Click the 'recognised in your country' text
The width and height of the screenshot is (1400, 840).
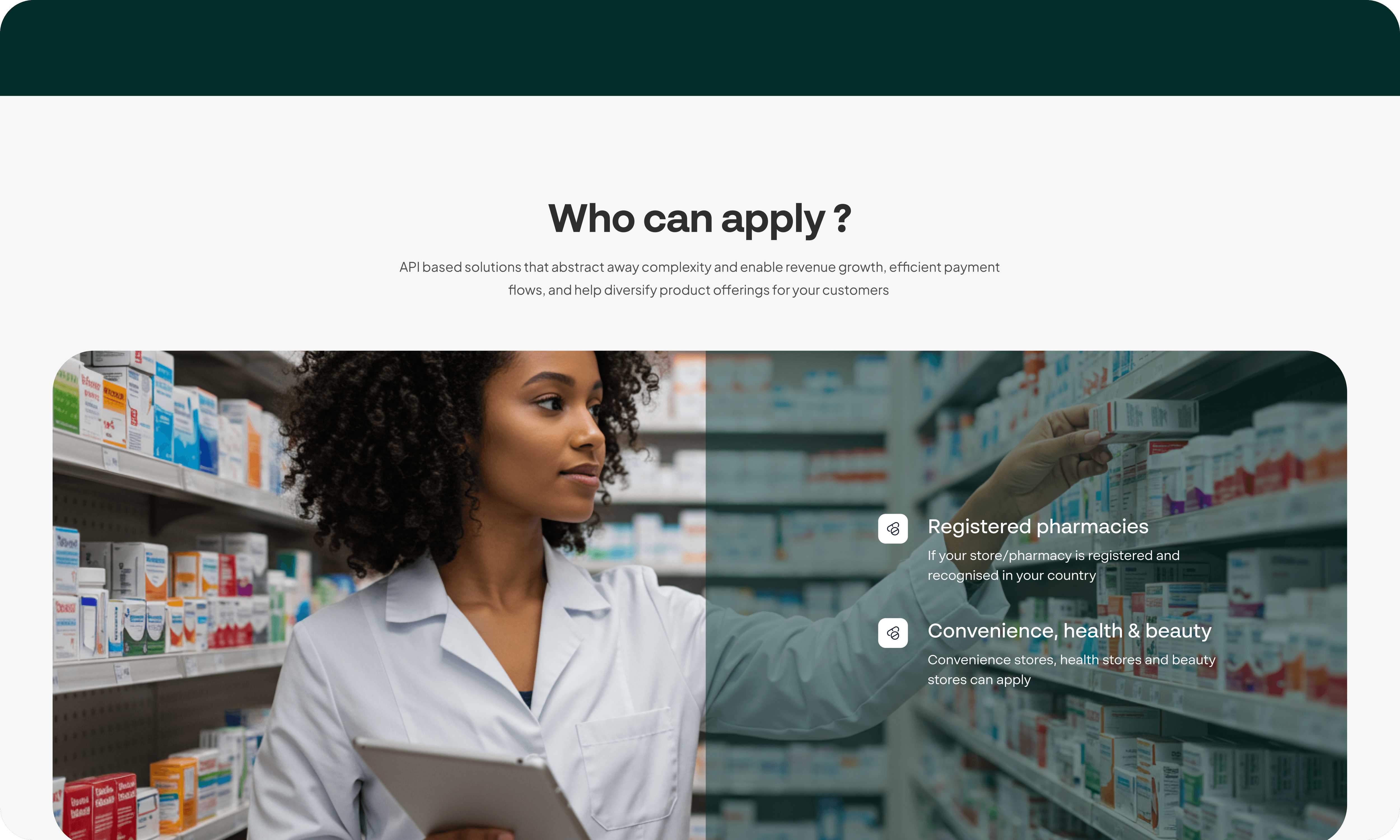pyautogui.click(x=1011, y=575)
